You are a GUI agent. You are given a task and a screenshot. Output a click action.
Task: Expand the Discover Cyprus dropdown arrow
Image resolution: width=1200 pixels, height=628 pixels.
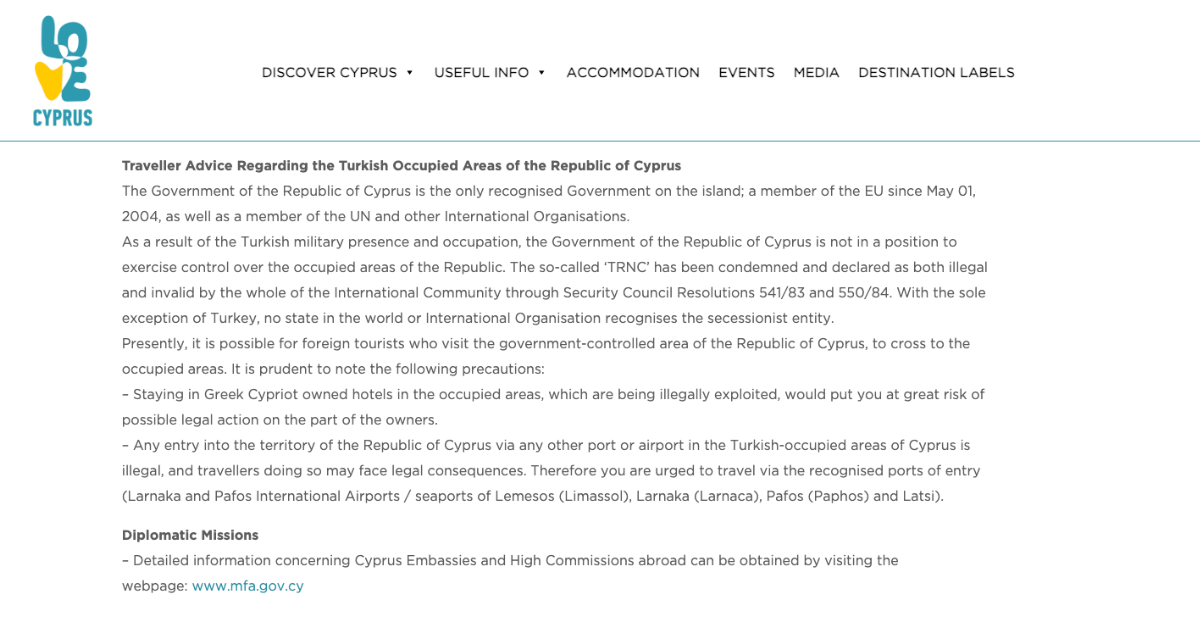click(x=410, y=73)
